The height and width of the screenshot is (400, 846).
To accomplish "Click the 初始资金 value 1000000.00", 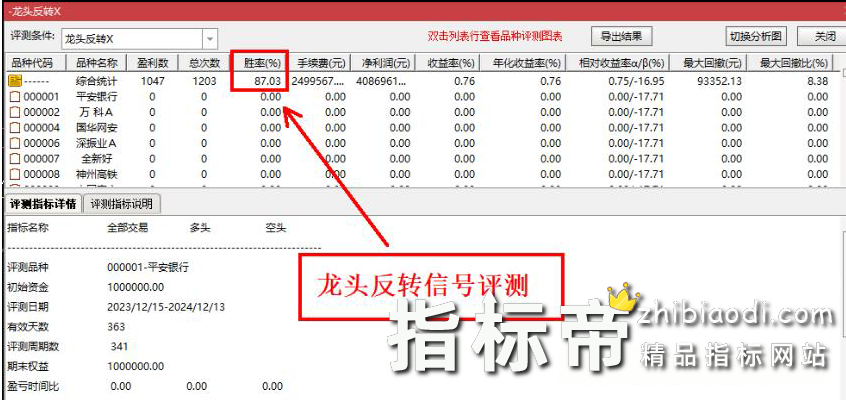I will [136, 287].
